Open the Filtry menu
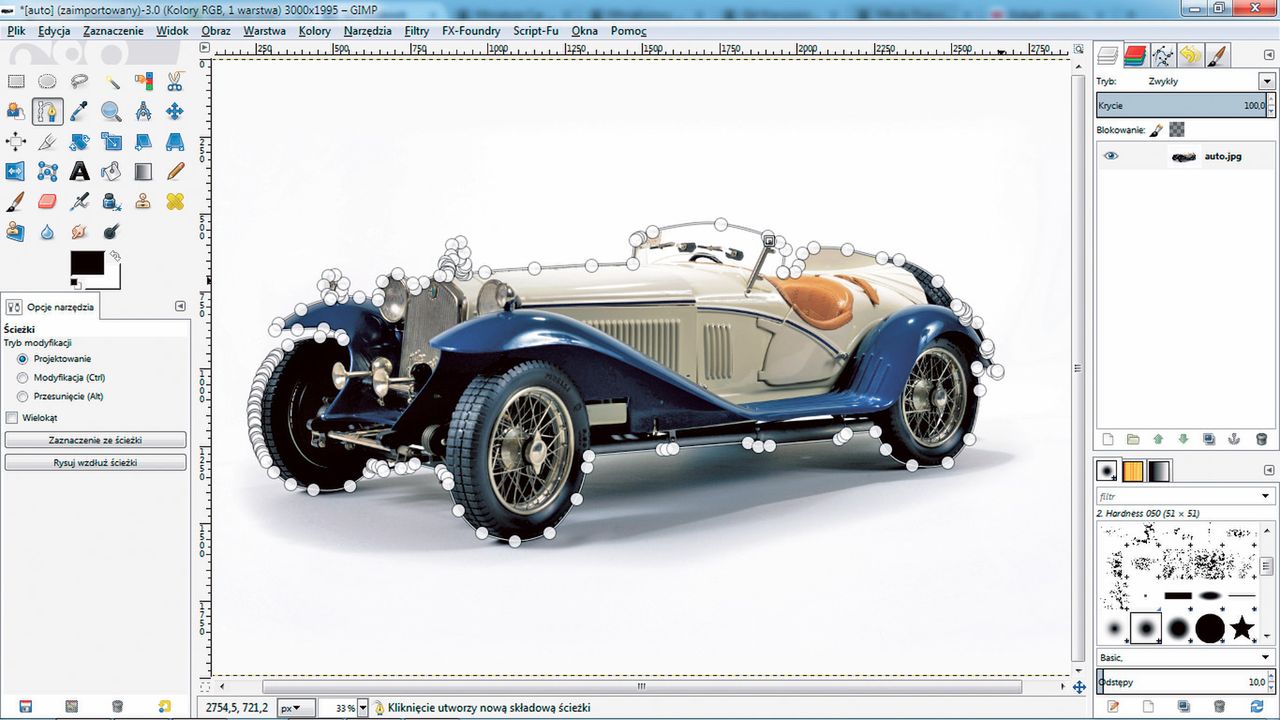The image size is (1280, 720). (x=417, y=31)
